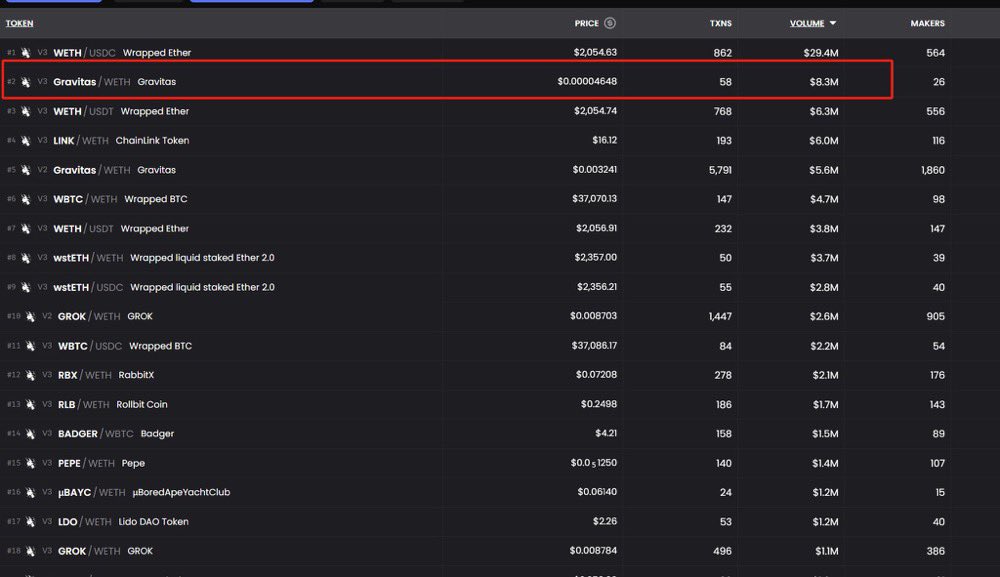Click the 1,447 transactions value for GROK
The image size is (1000, 577).
(720, 317)
